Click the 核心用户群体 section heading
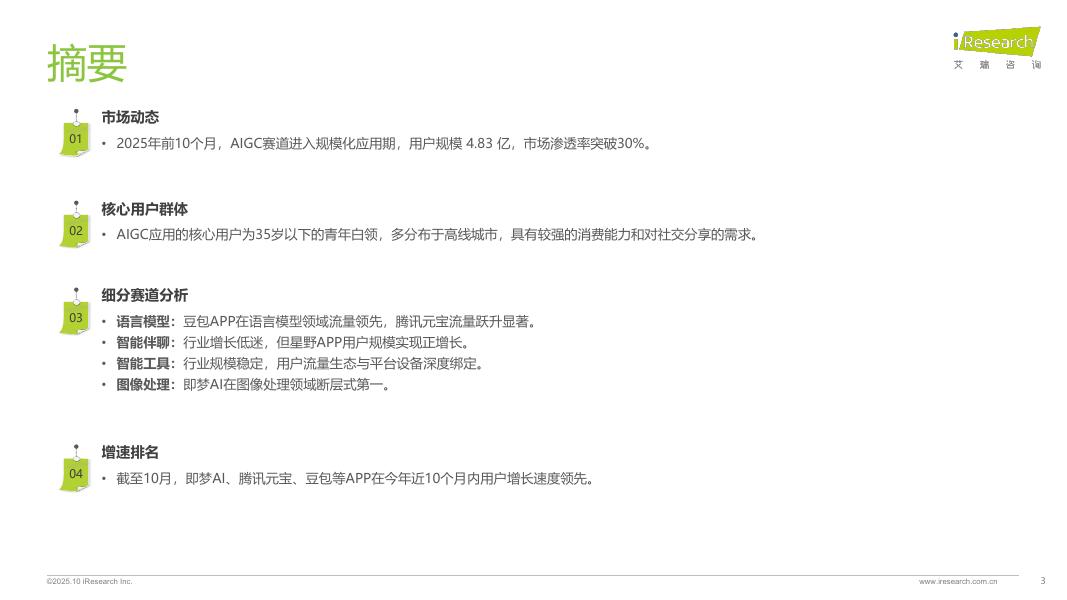This screenshot has height=600, width=1067. 144,209
